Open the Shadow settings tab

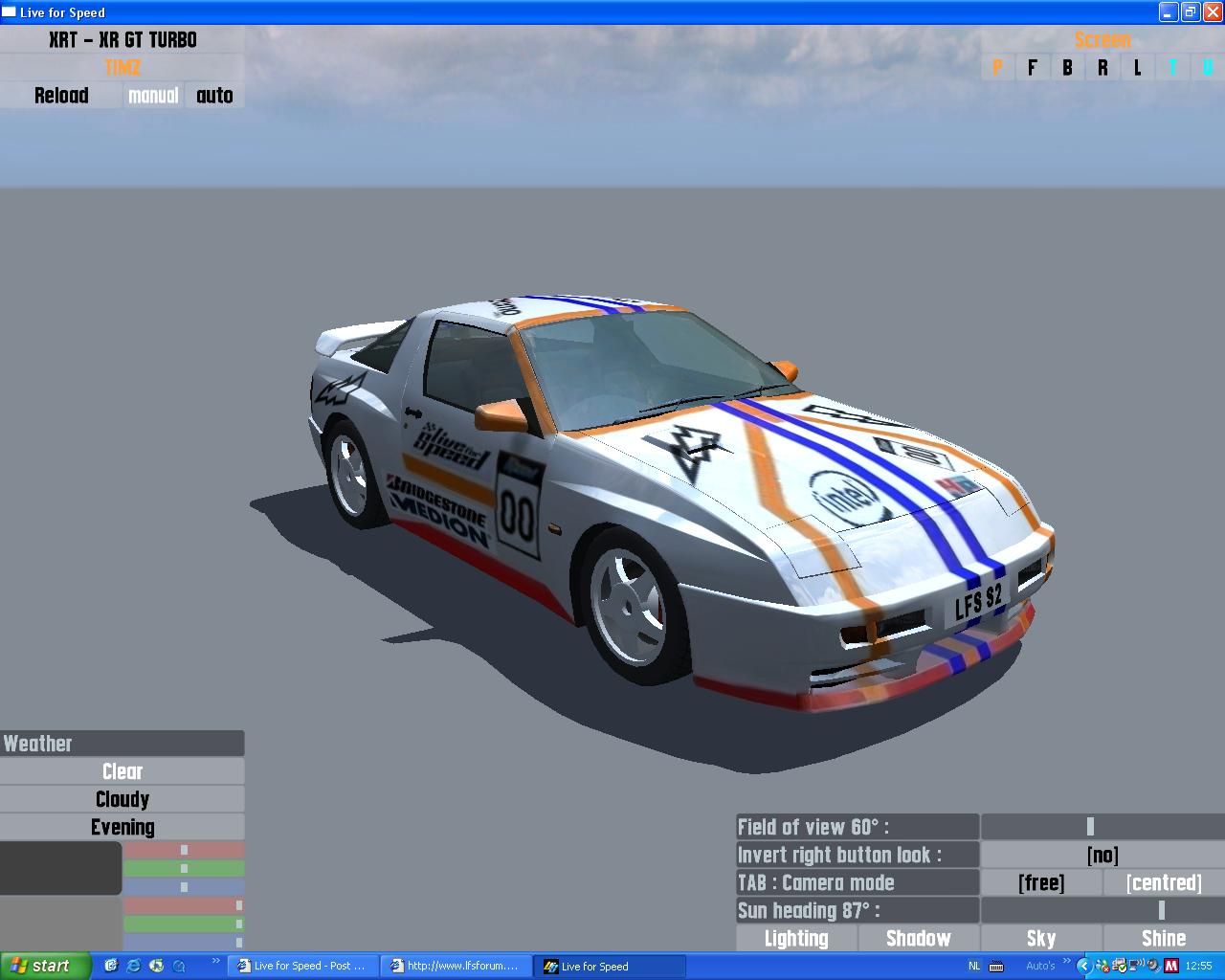tap(919, 938)
